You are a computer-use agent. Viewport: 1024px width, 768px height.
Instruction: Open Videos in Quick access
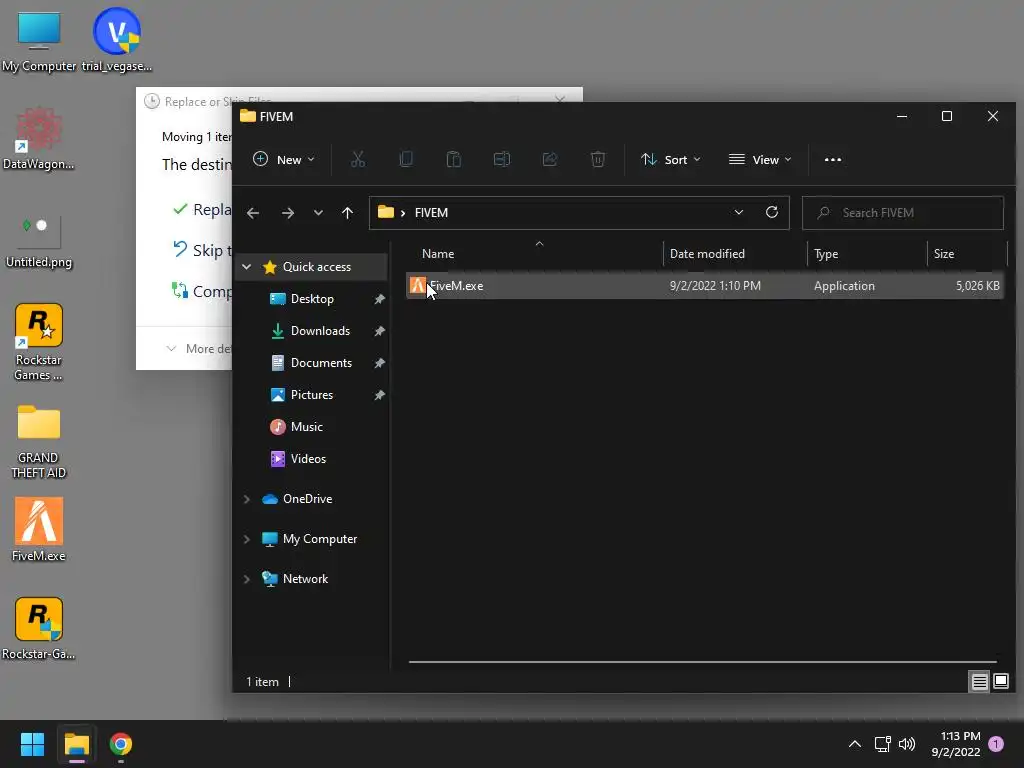click(x=308, y=458)
